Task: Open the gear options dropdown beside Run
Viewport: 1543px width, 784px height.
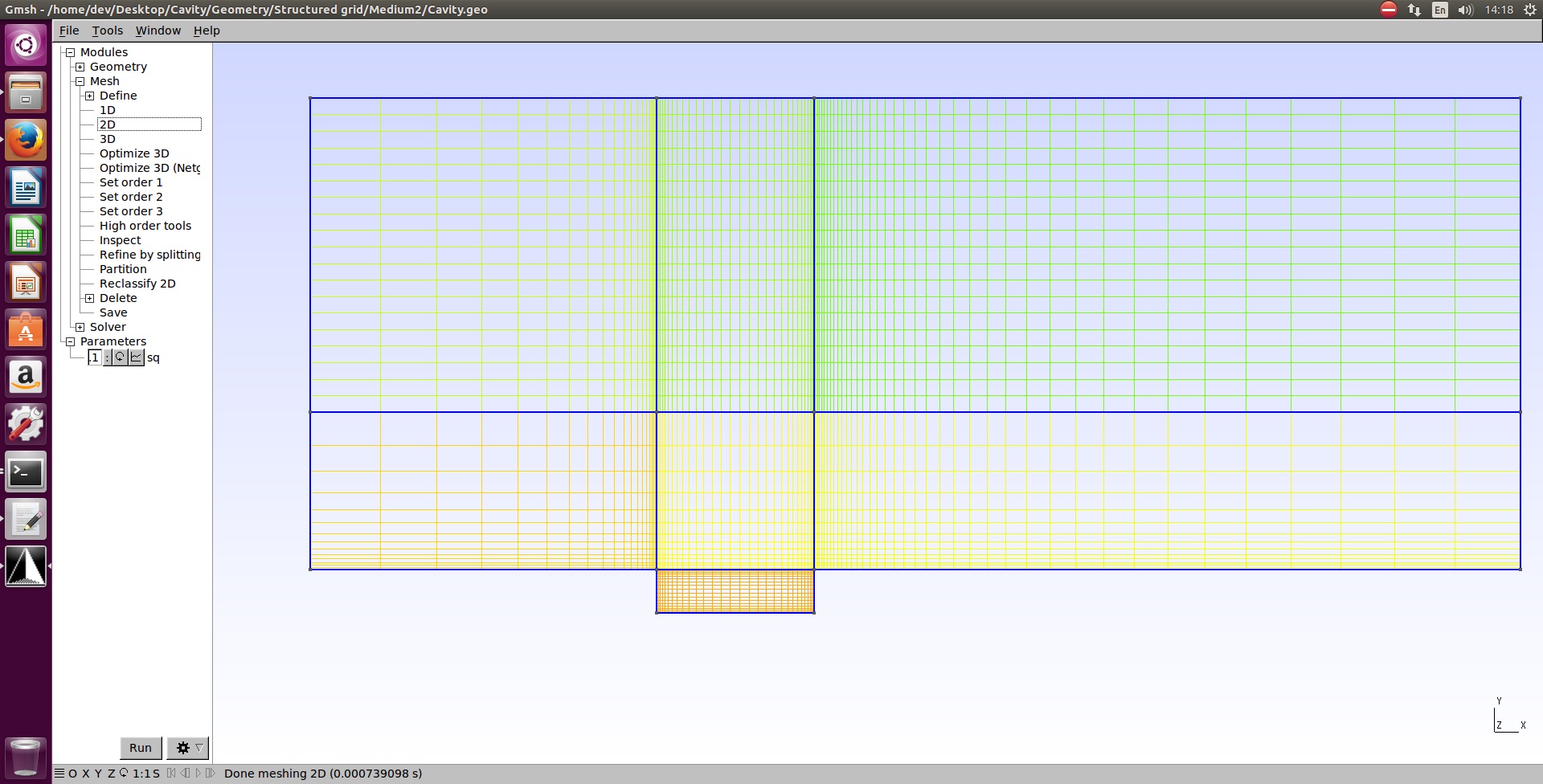Action: point(188,748)
